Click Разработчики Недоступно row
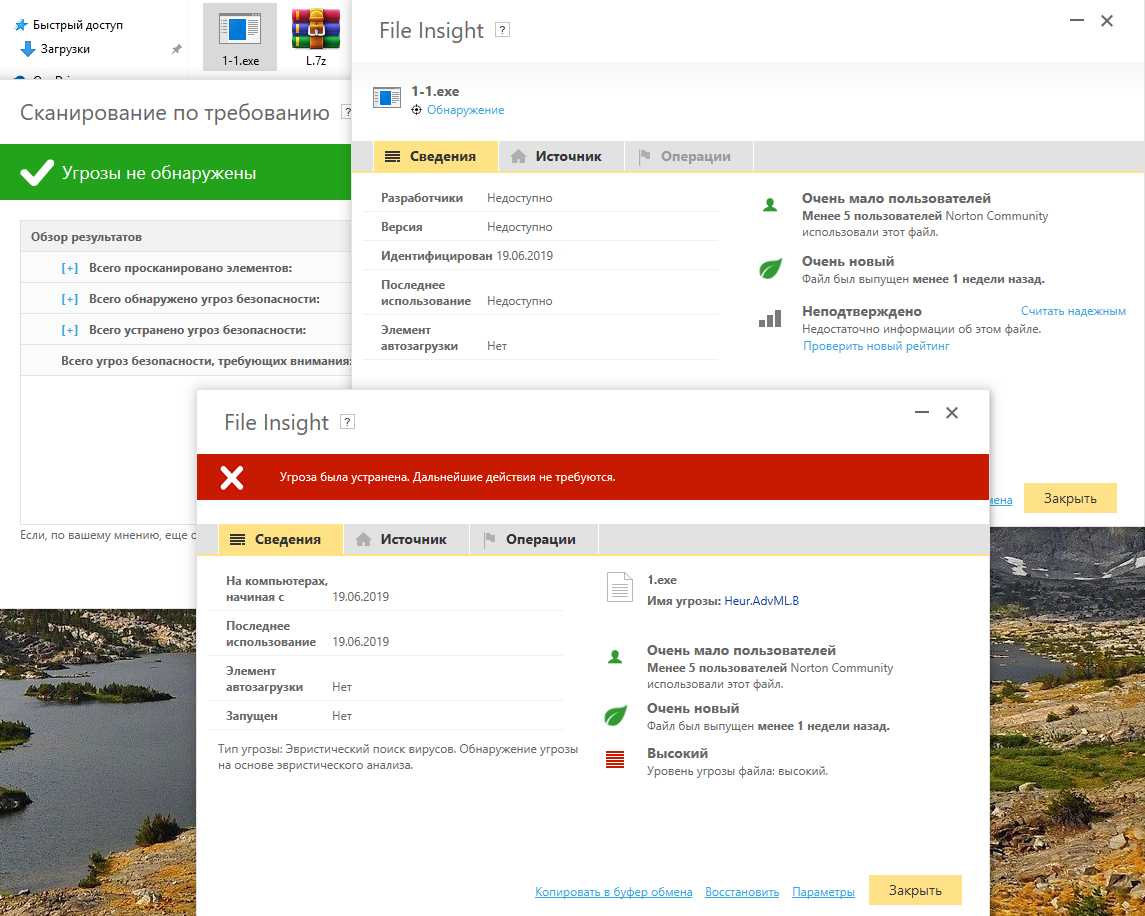Screen dimensions: 1145x916 [540, 198]
